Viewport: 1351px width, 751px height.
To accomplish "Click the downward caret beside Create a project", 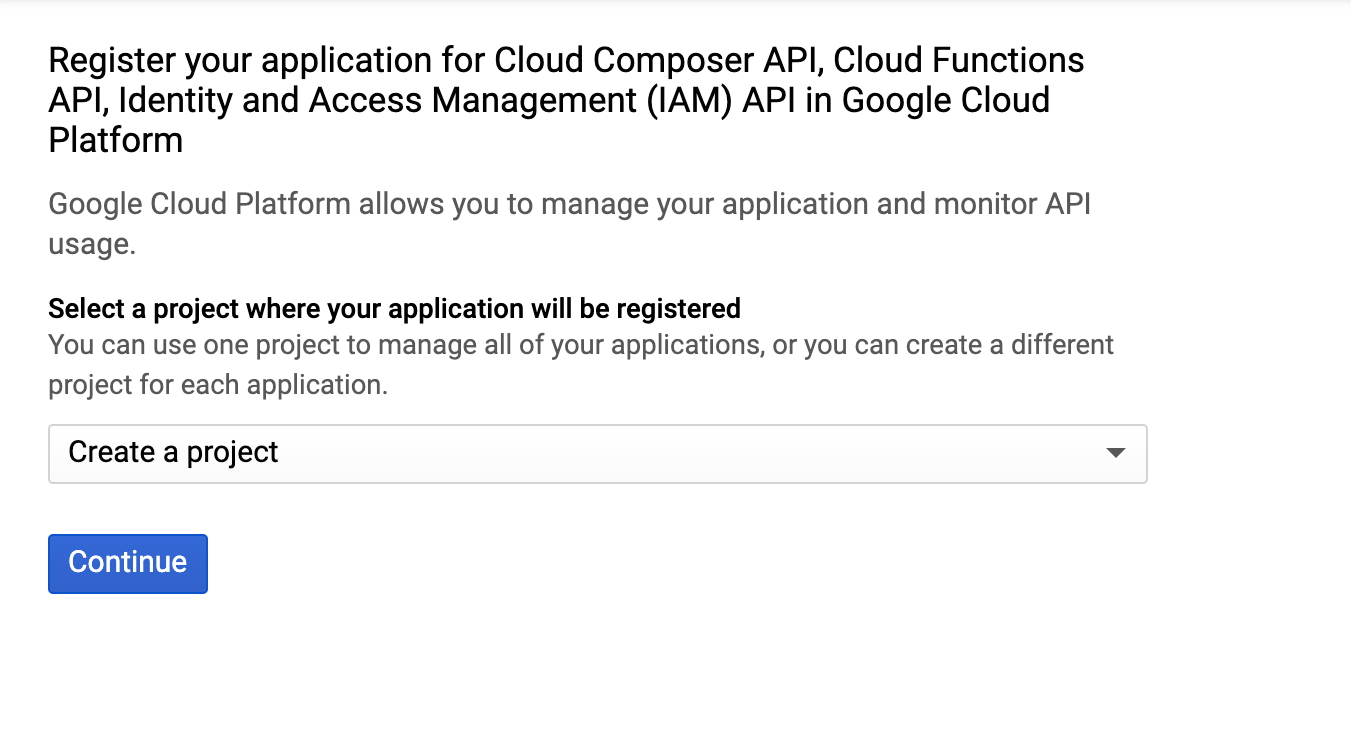I will (1118, 454).
